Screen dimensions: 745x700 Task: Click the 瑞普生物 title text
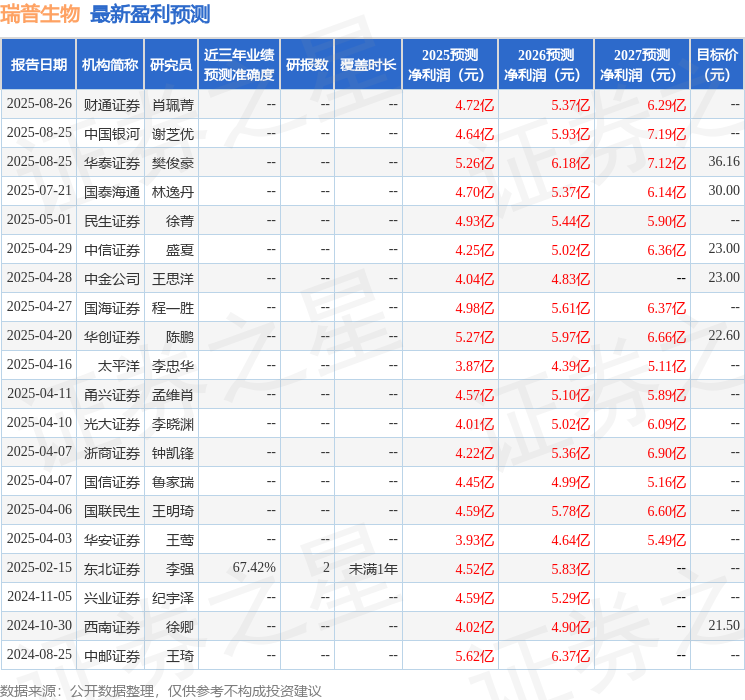point(40,14)
